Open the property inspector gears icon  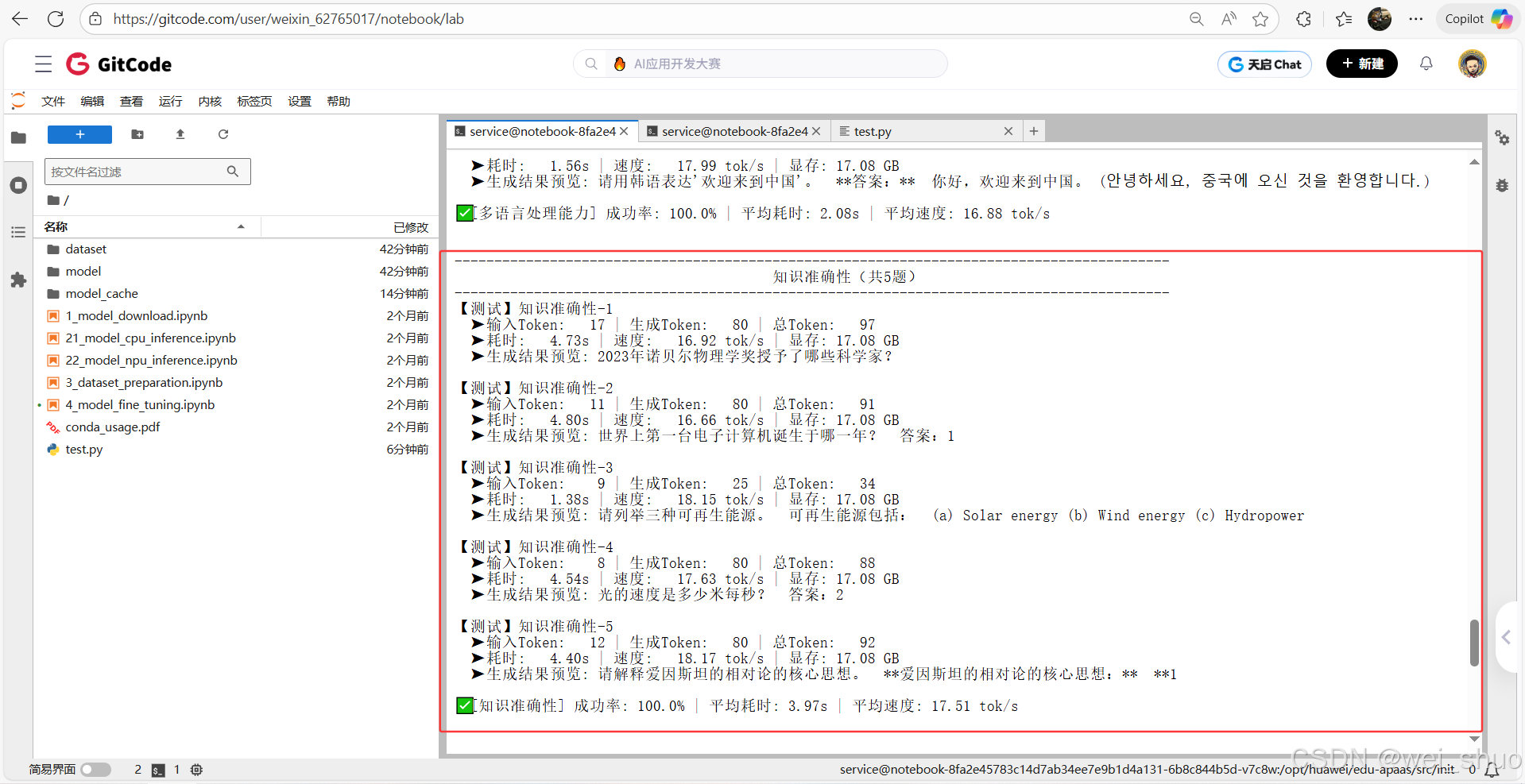[x=1502, y=137]
